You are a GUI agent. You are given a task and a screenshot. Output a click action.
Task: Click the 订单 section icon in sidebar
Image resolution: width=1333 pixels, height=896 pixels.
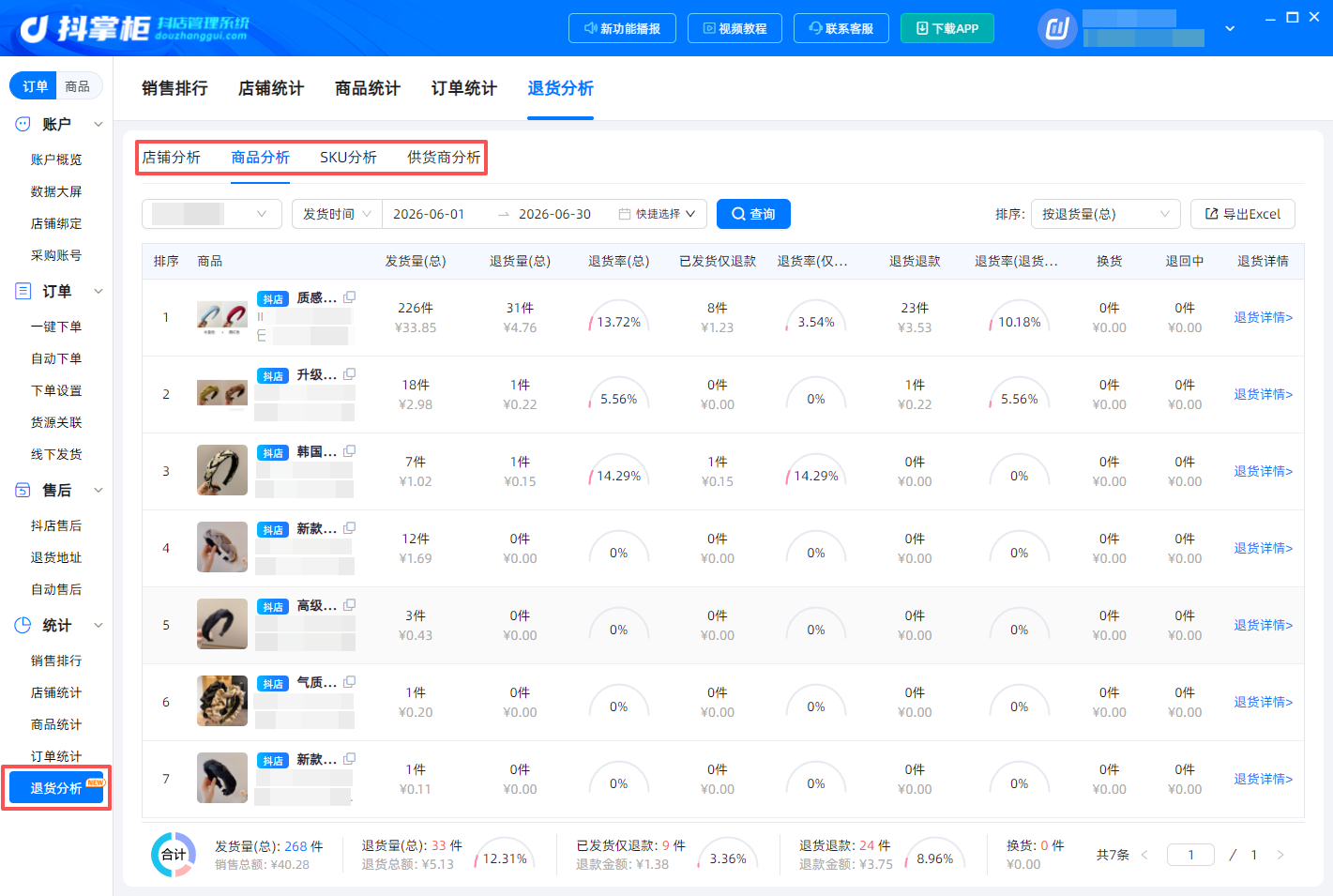tap(23, 291)
